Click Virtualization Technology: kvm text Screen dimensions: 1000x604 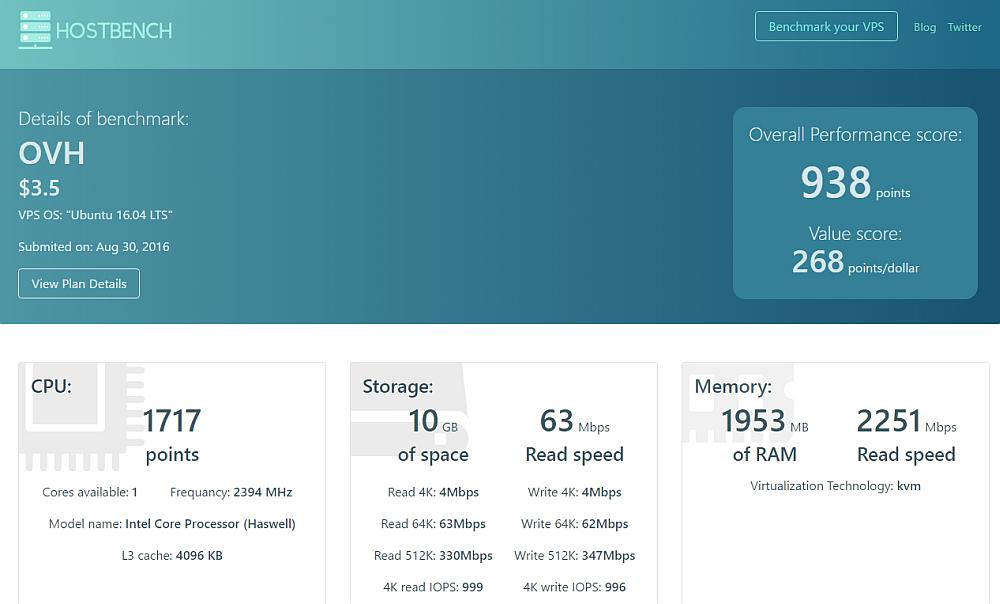click(x=835, y=486)
